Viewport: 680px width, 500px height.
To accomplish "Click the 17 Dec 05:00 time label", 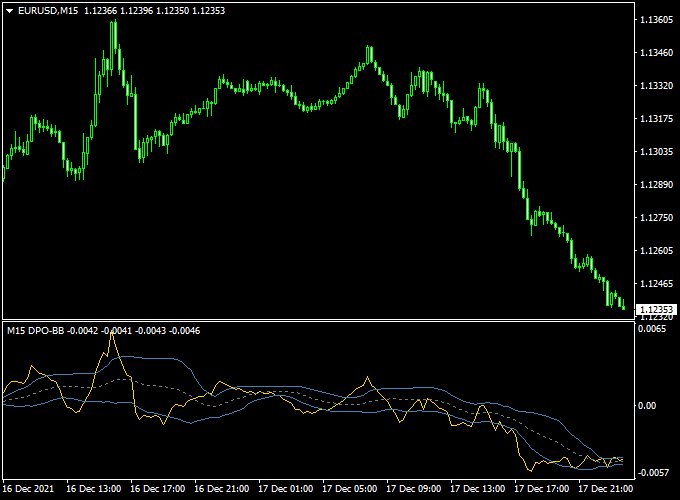I will click(x=350, y=489).
